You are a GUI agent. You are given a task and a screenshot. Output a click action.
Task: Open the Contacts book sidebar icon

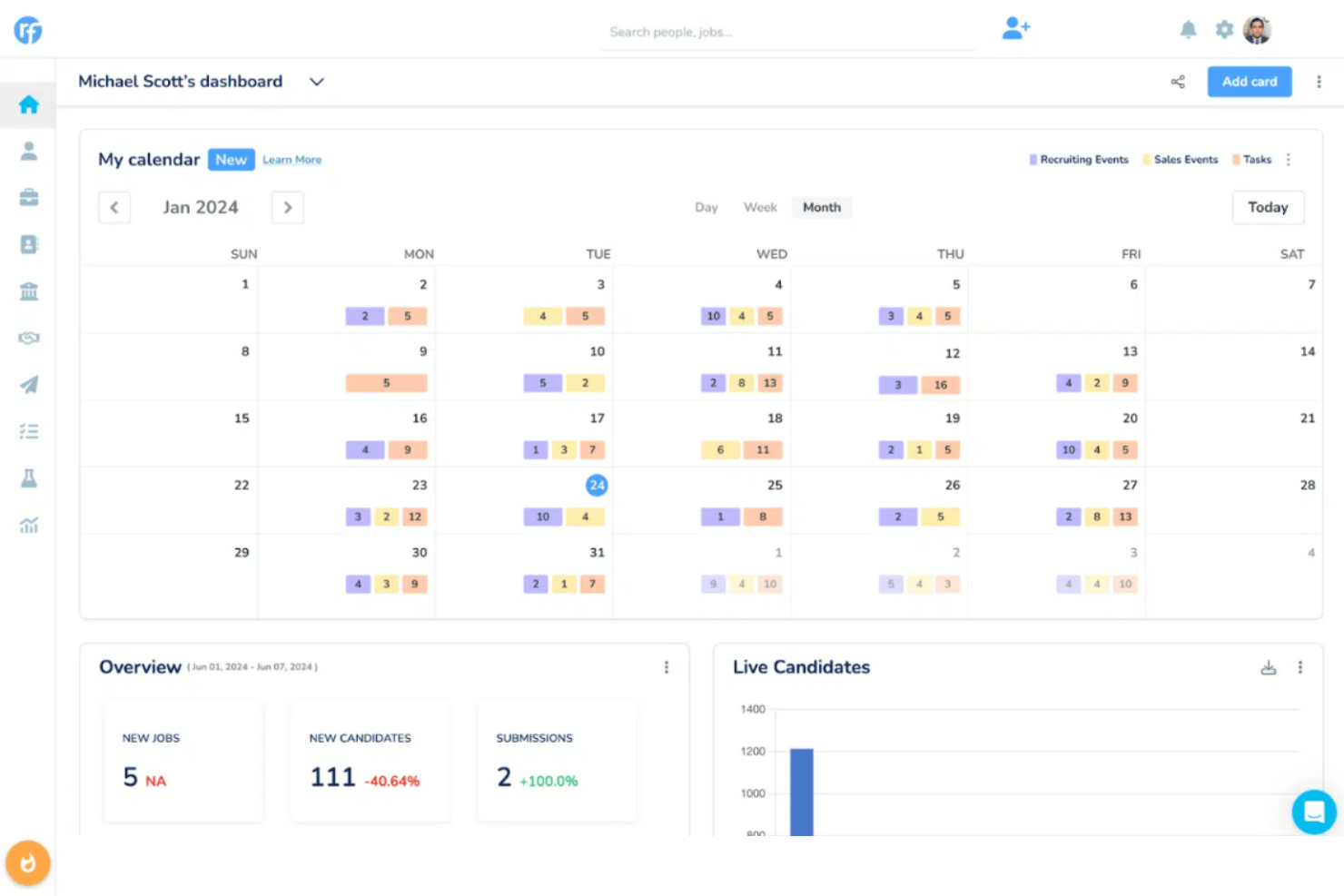29,244
